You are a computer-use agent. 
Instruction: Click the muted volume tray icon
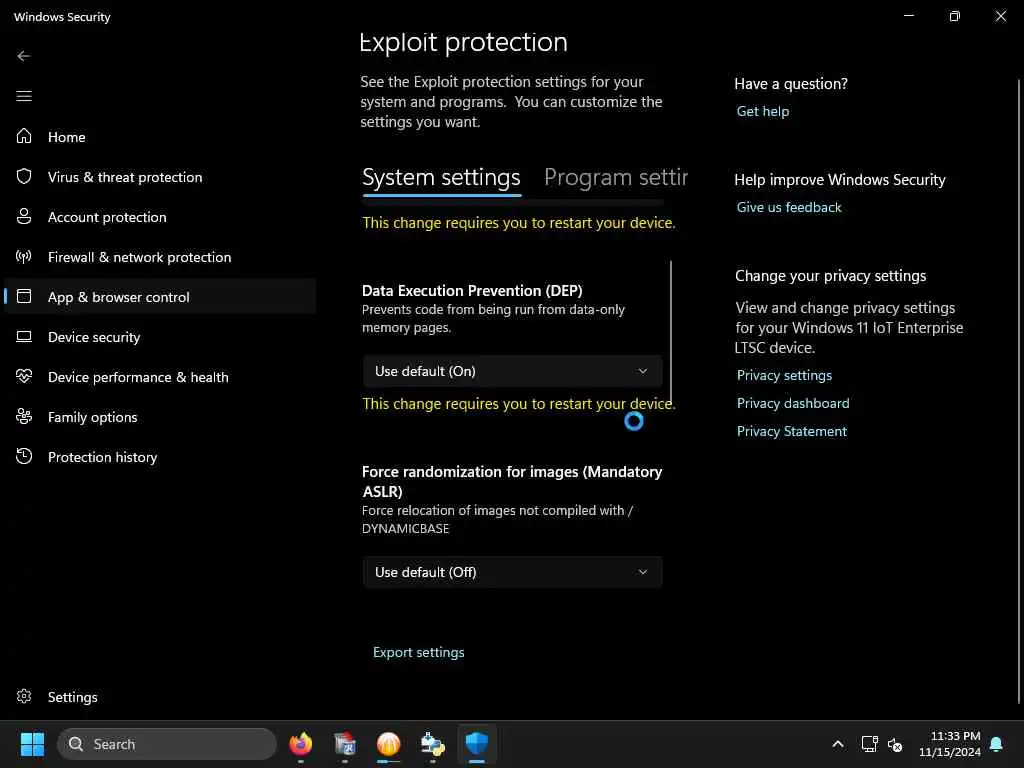tap(895, 744)
